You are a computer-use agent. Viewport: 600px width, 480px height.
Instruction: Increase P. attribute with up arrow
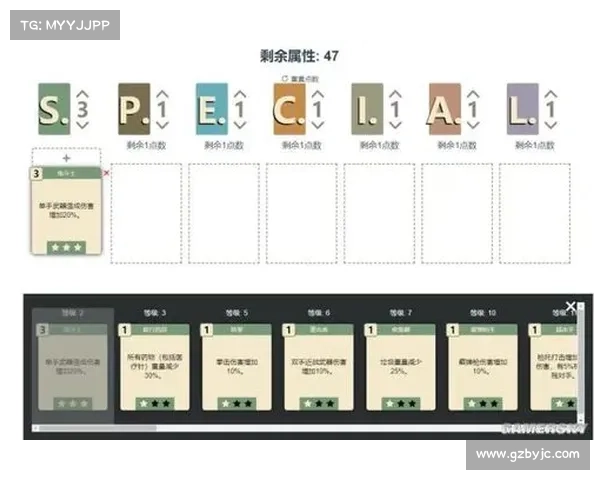point(162,94)
